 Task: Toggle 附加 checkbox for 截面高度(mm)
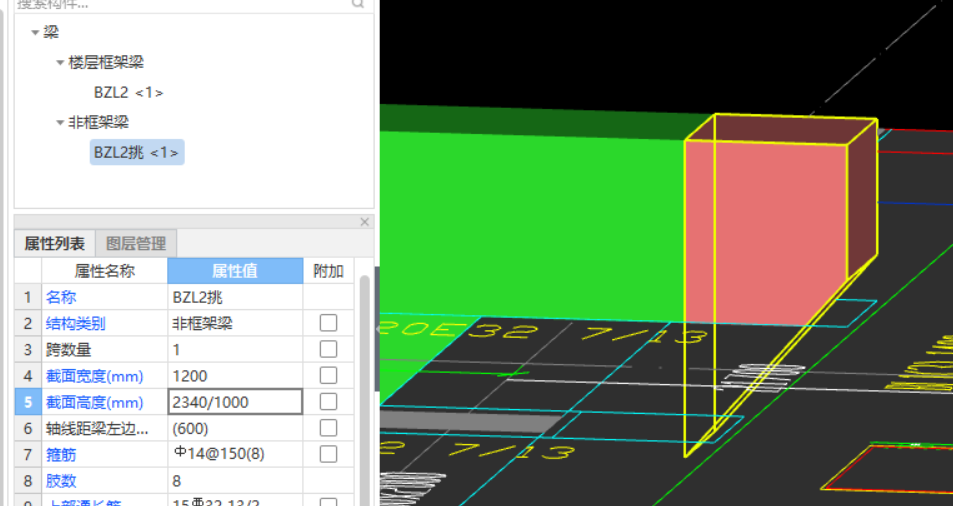coord(328,402)
